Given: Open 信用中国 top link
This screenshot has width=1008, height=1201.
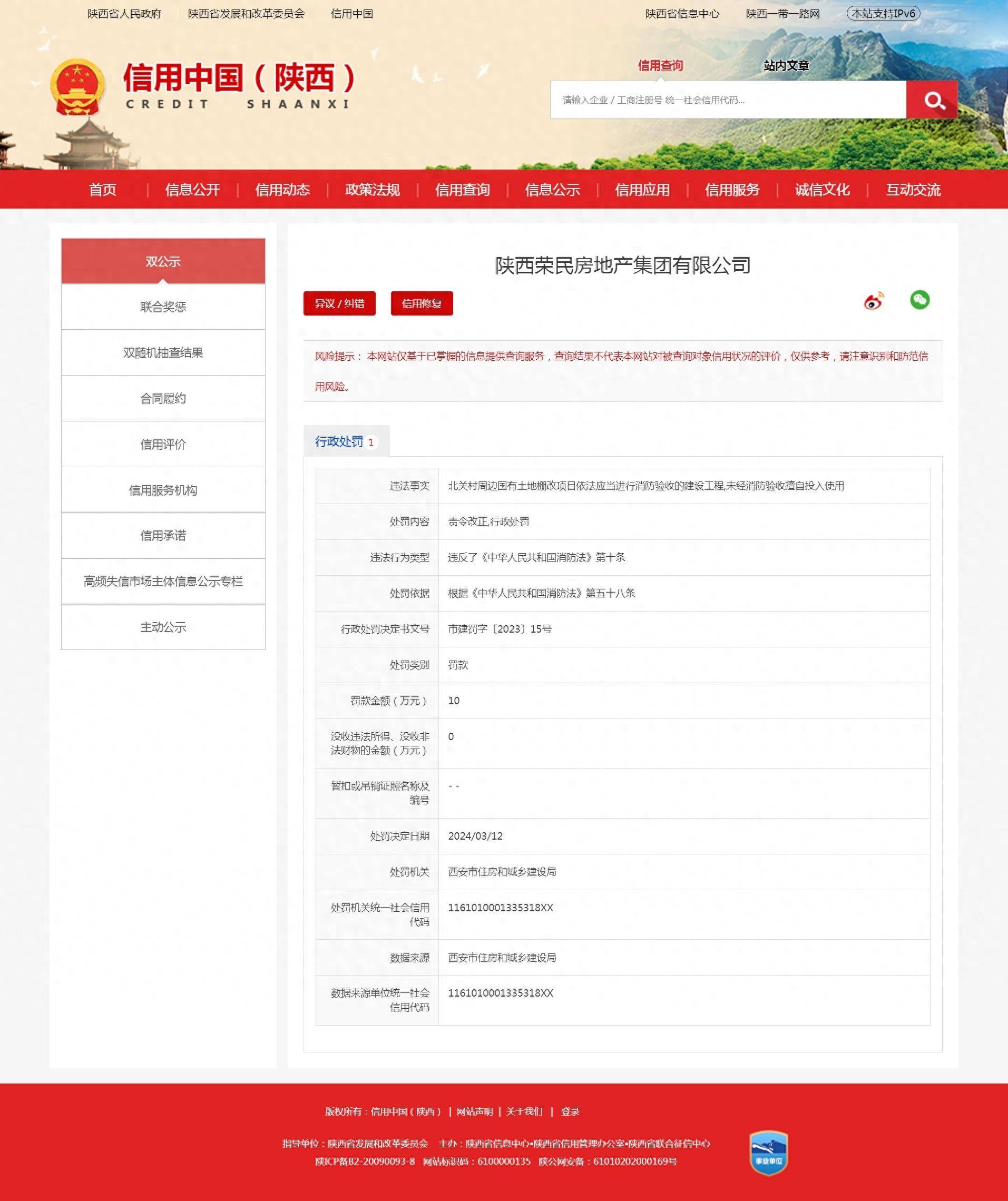Looking at the screenshot, I should (352, 14).
